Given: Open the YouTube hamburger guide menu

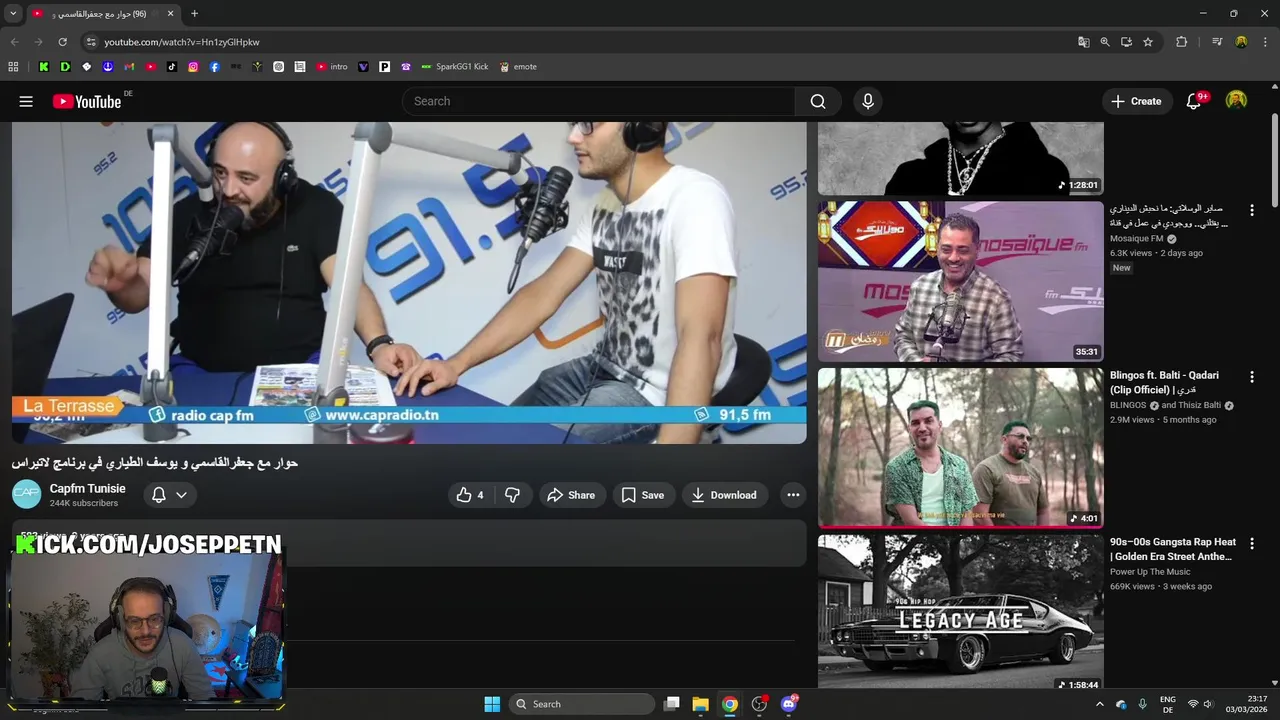Looking at the screenshot, I should click(26, 101).
